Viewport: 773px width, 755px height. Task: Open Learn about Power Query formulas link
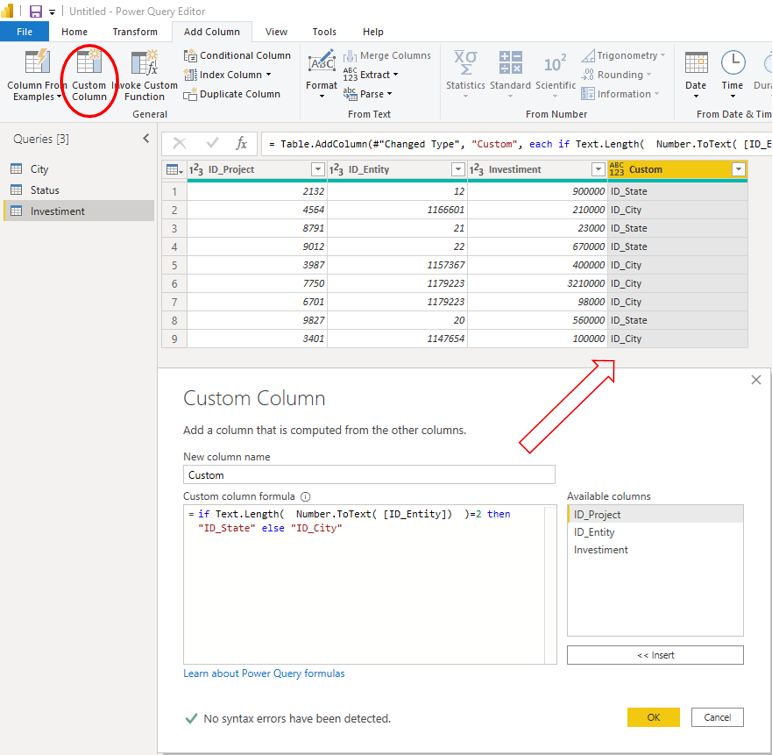(264, 673)
